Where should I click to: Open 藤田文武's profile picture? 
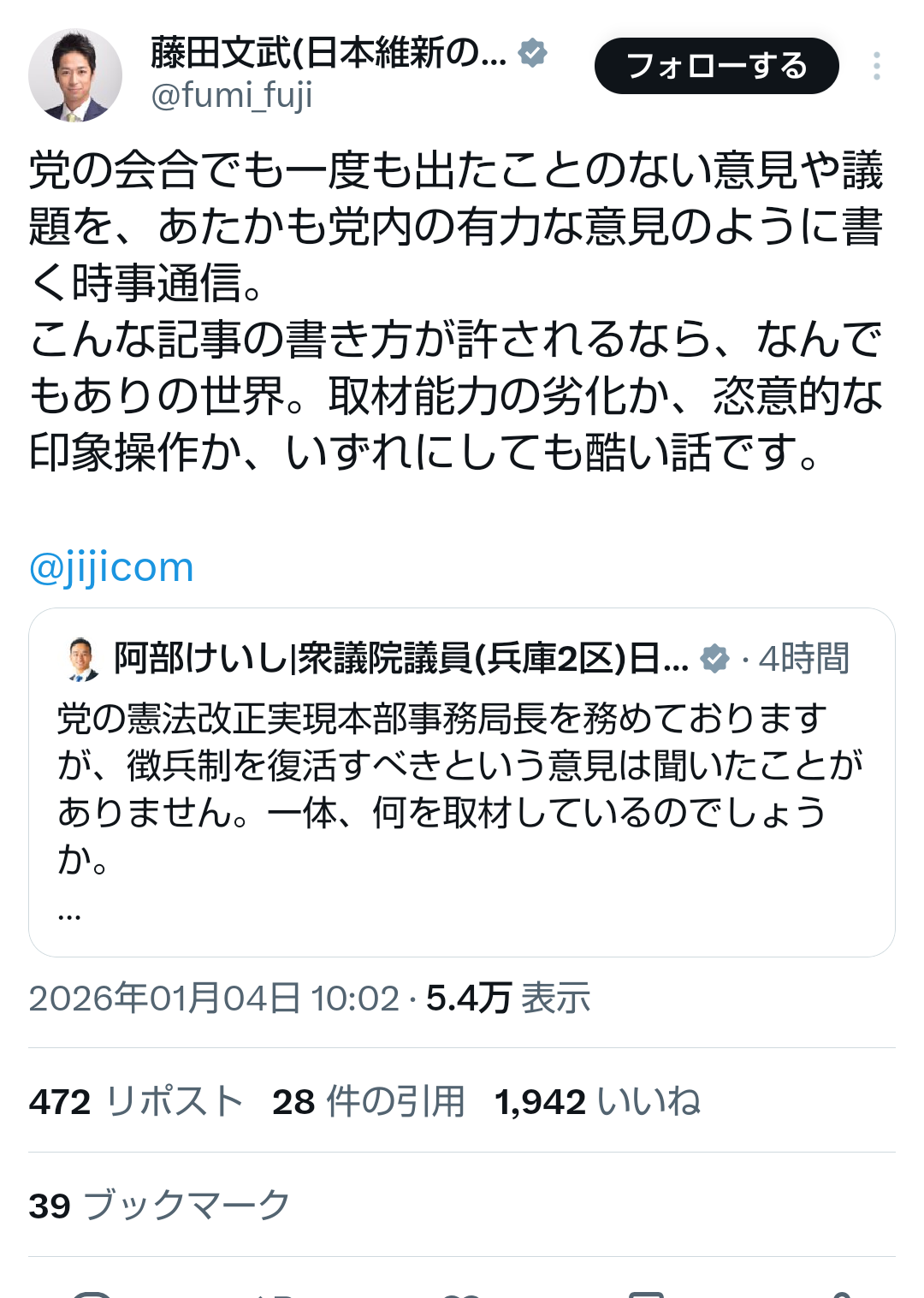pyautogui.click(x=75, y=75)
